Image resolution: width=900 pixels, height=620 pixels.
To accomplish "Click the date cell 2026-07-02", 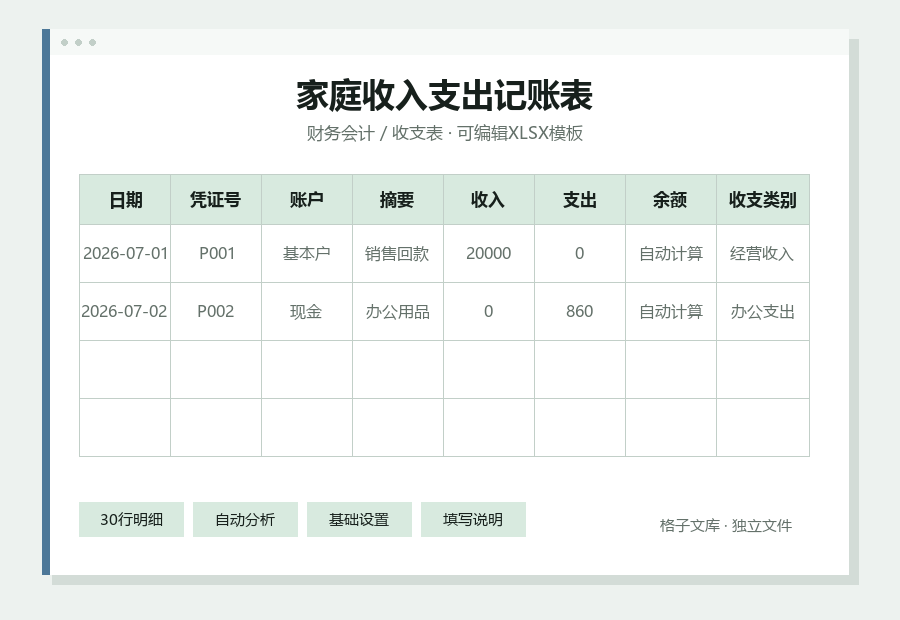I will tap(125, 311).
